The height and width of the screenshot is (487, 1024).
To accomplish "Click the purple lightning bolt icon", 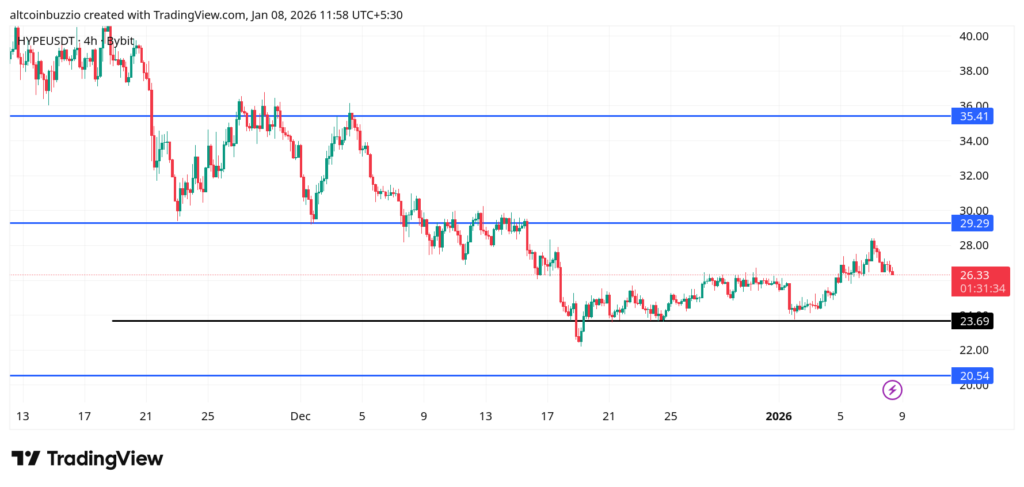I will [x=893, y=390].
